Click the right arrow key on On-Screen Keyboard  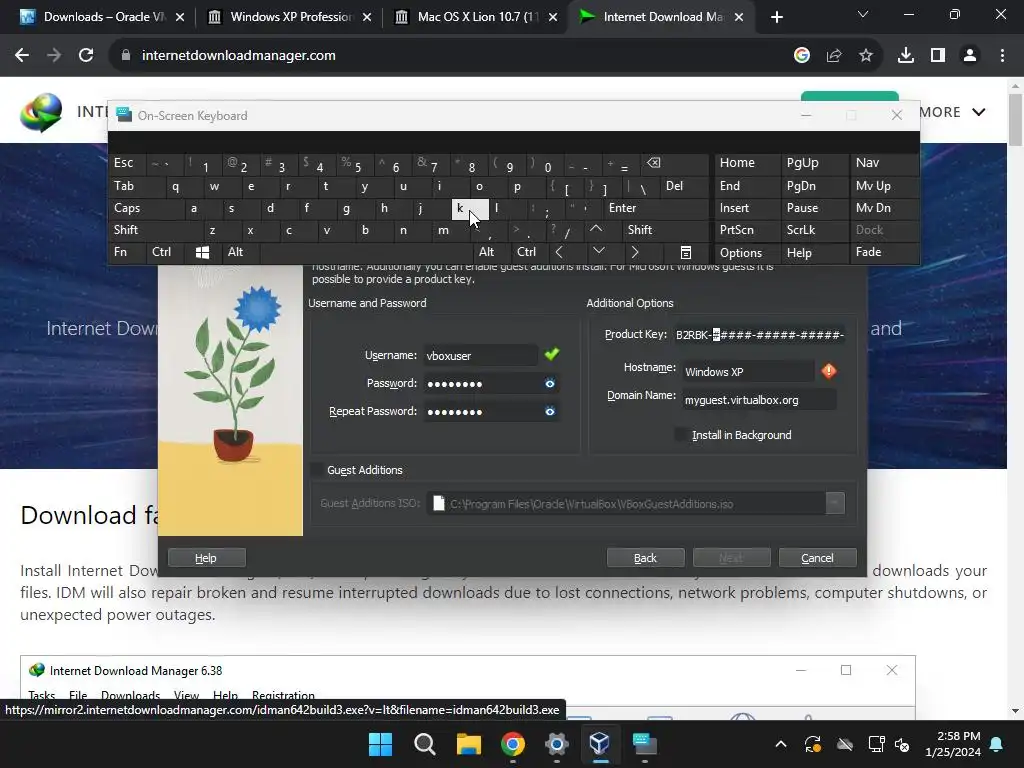pyautogui.click(x=635, y=252)
